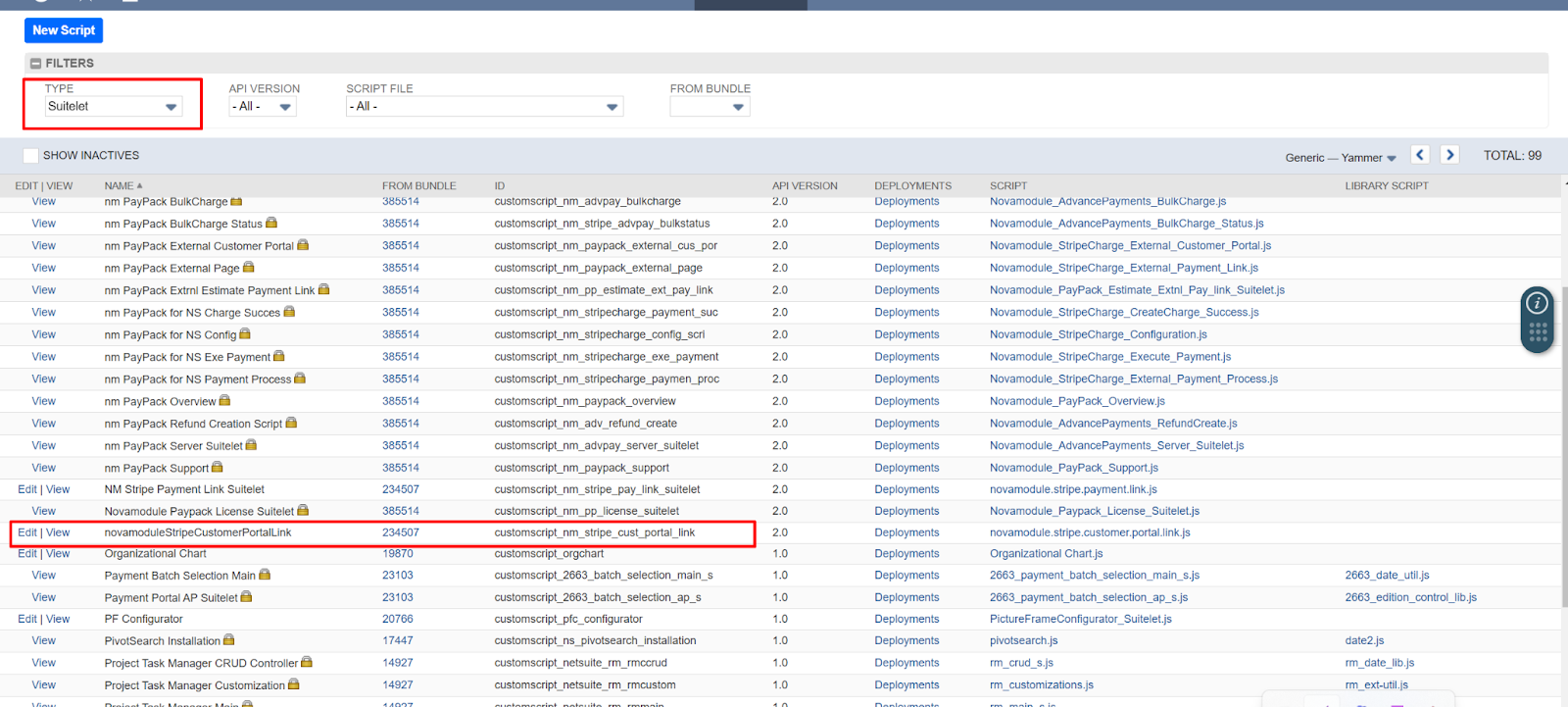
Task: Expand the Script File dropdown
Action: pos(484,107)
